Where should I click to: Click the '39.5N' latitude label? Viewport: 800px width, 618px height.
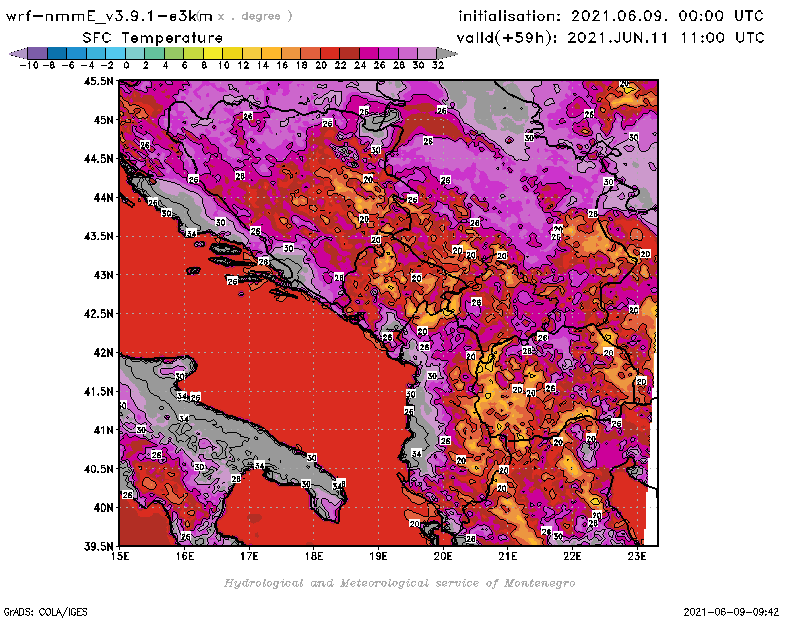[x=98, y=547]
